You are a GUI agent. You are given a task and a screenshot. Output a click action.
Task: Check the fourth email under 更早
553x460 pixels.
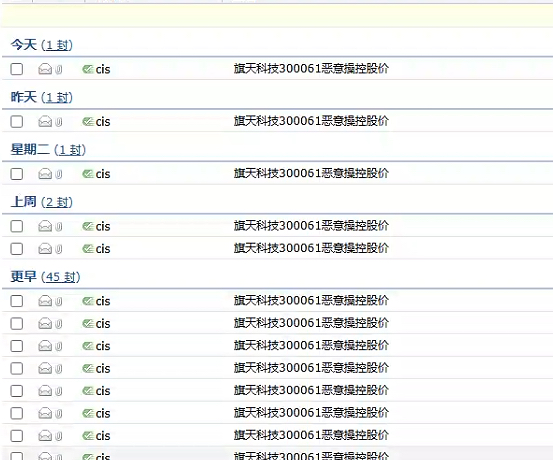(x=17, y=369)
